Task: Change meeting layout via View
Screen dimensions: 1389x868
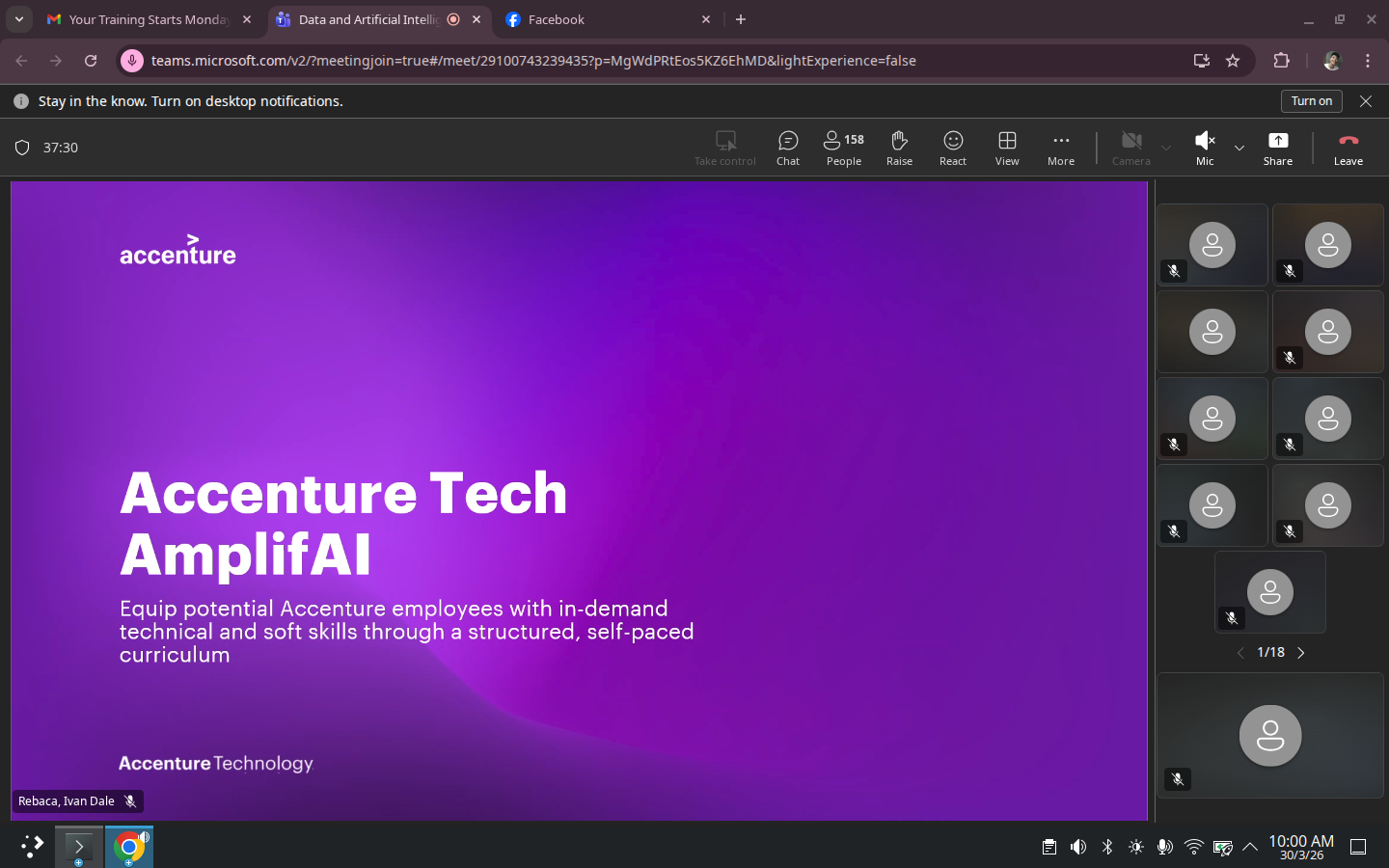Action: (x=1007, y=149)
